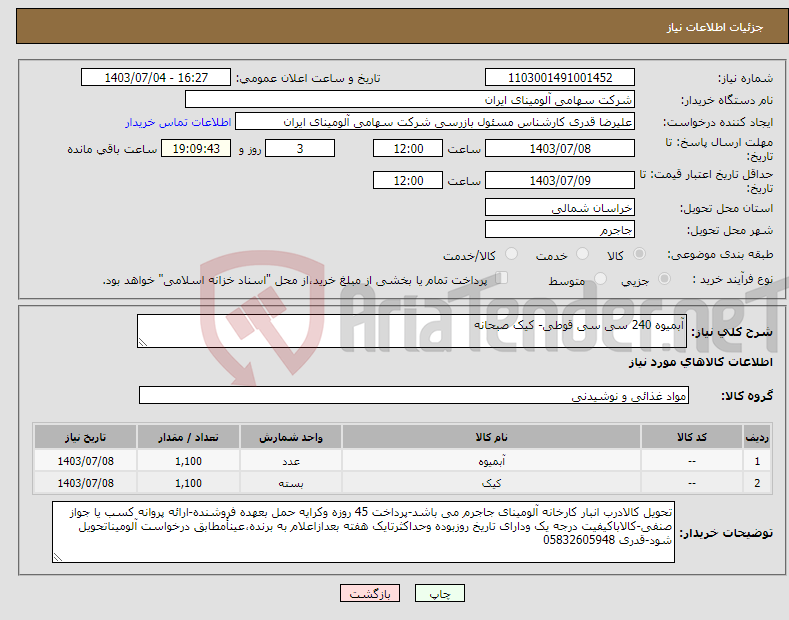The image size is (789, 620).
Task: Click the delivery city field جاجرم
Action: click(560, 229)
